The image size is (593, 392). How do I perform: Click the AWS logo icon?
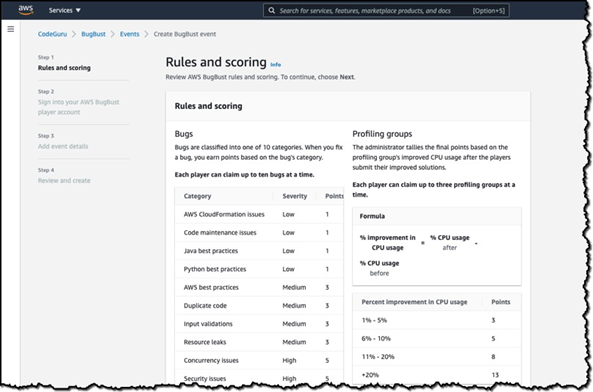pos(26,10)
